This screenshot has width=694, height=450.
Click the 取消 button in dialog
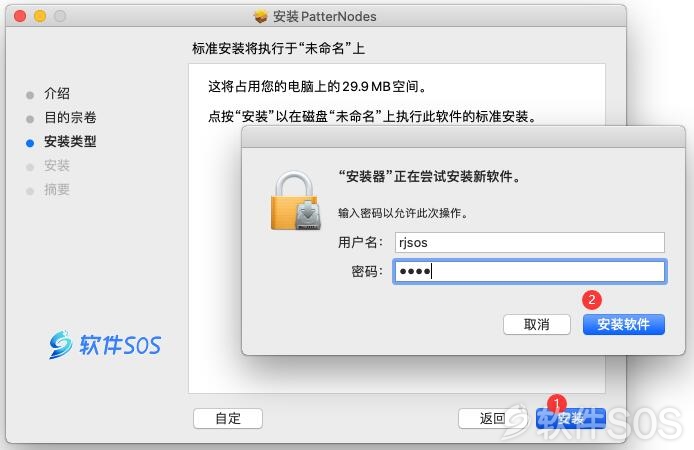[536, 324]
